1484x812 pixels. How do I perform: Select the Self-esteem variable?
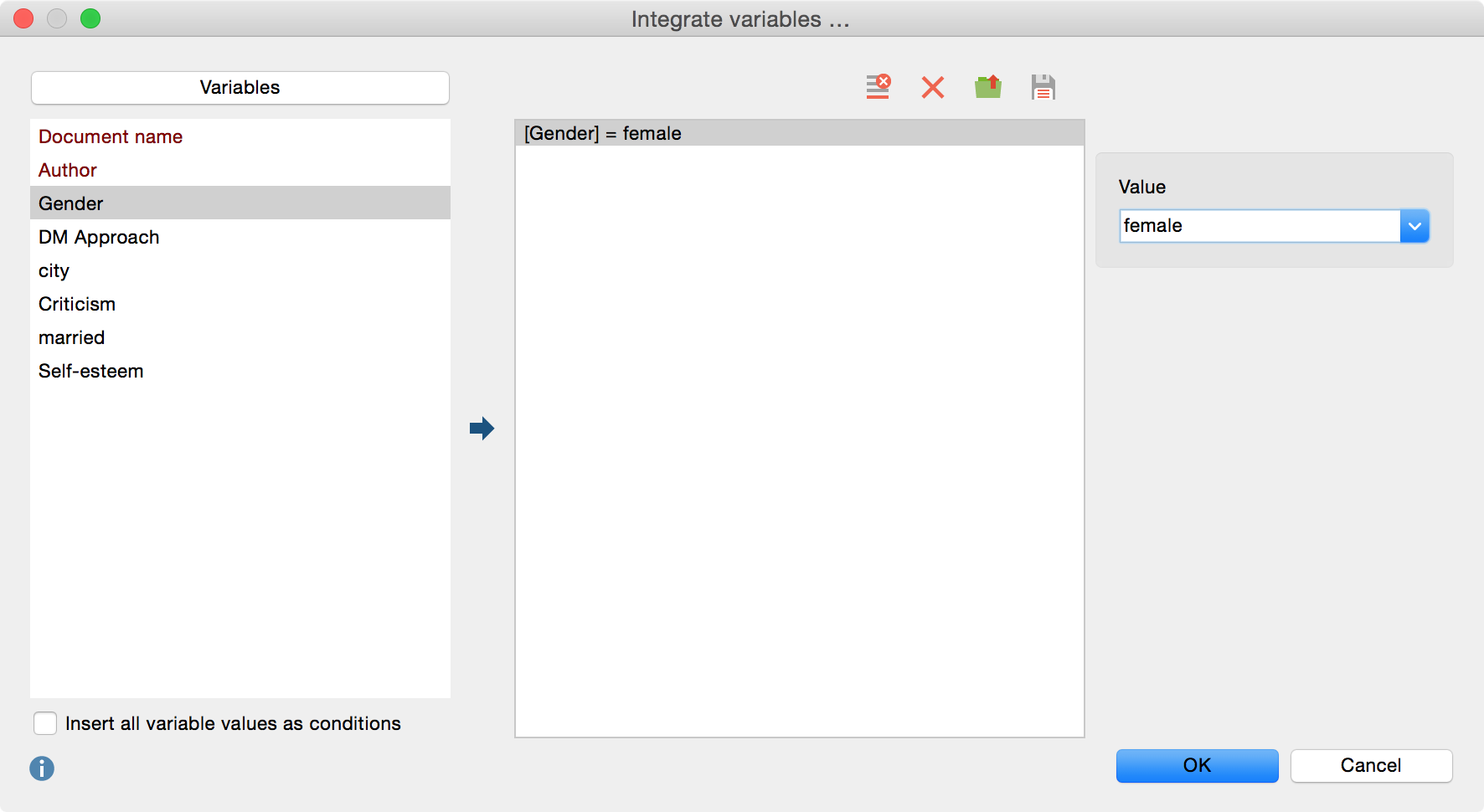[90, 371]
